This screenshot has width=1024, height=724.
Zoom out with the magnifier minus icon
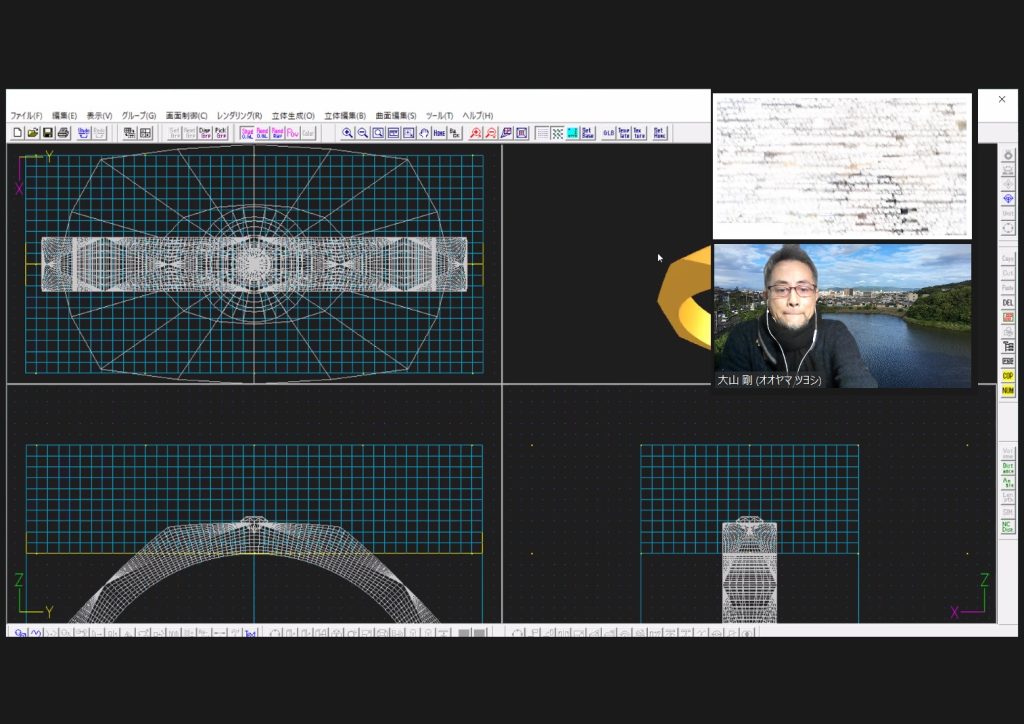363,133
